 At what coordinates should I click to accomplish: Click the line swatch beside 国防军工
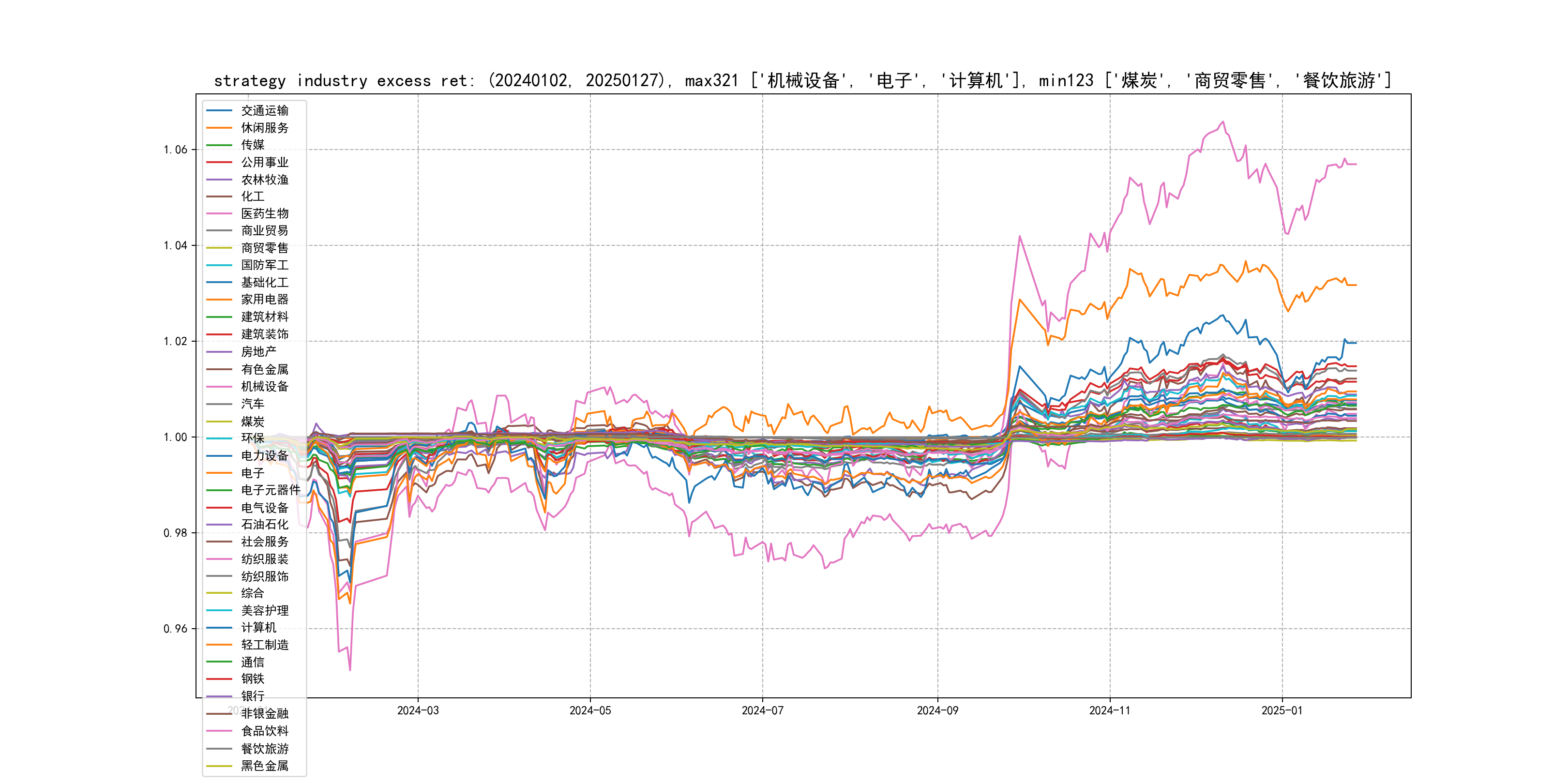pyautogui.click(x=219, y=265)
